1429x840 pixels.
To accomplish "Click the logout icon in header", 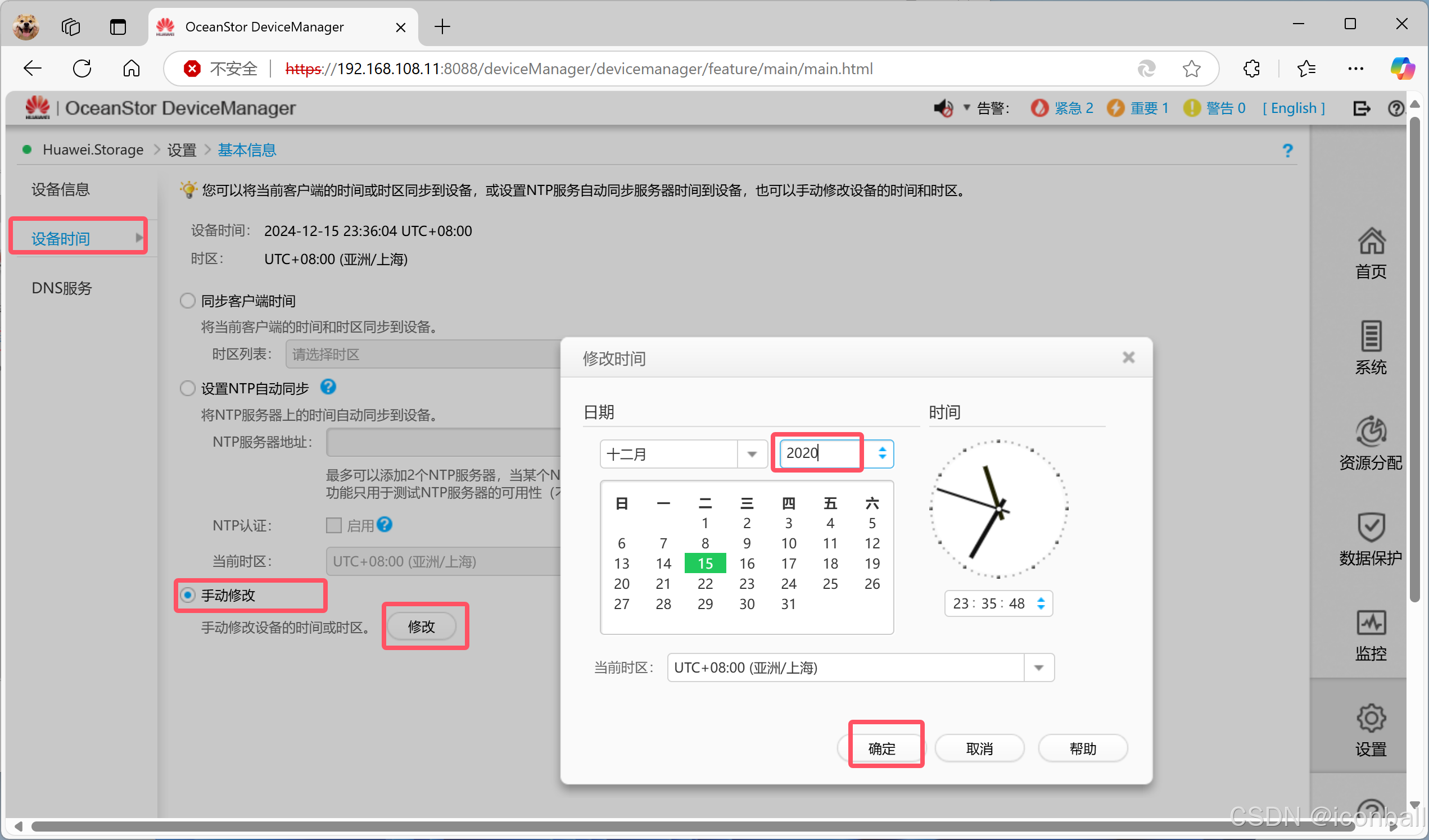I will (x=1361, y=108).
